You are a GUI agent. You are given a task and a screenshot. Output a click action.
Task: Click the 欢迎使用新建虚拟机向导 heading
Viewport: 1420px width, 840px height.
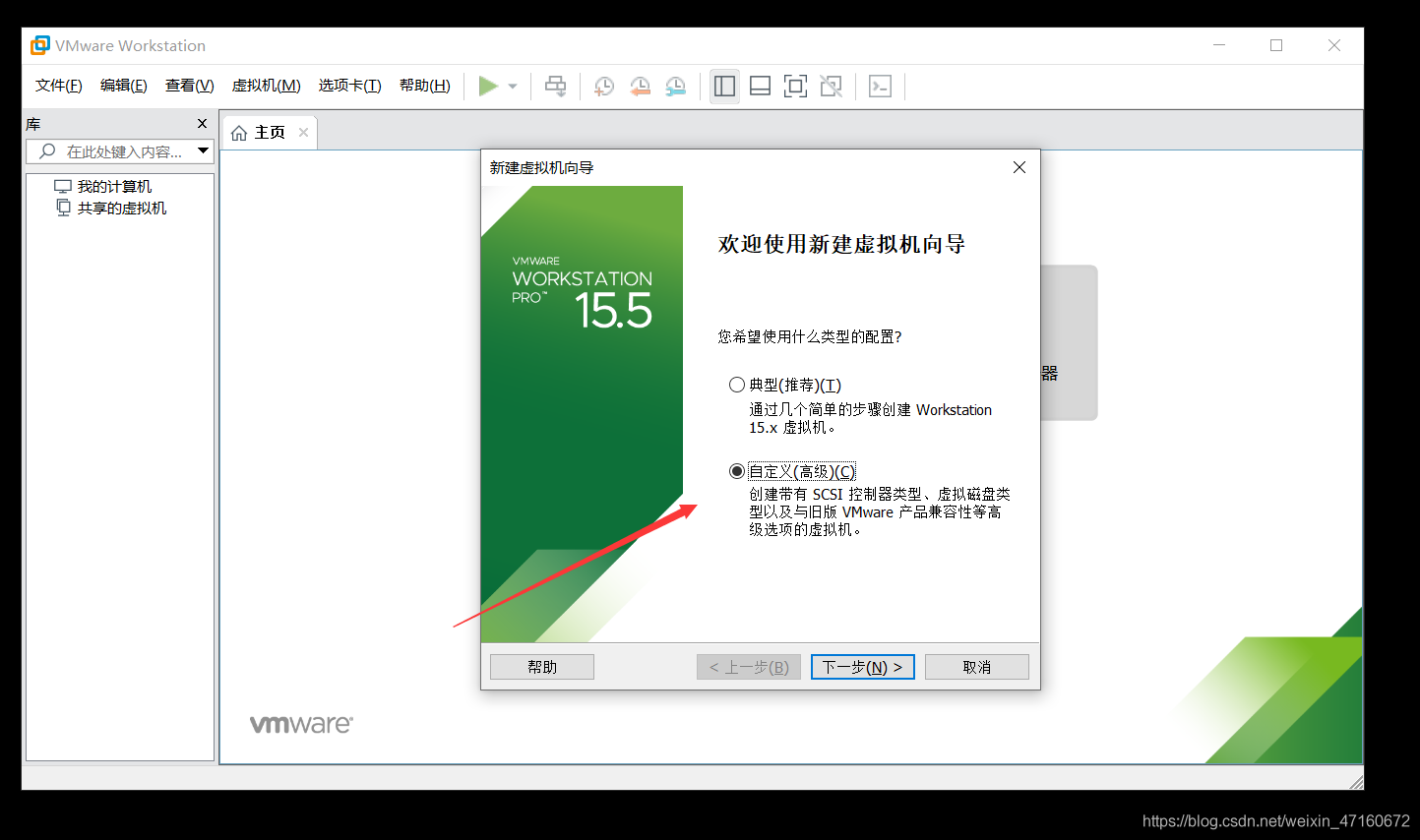click(x=841, y=244)
